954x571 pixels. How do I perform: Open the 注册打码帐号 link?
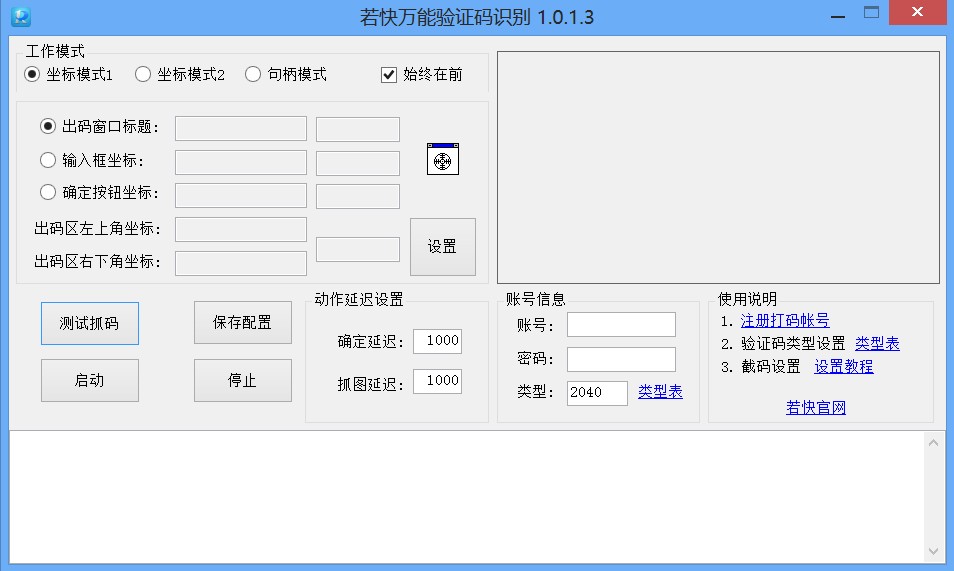785,320
